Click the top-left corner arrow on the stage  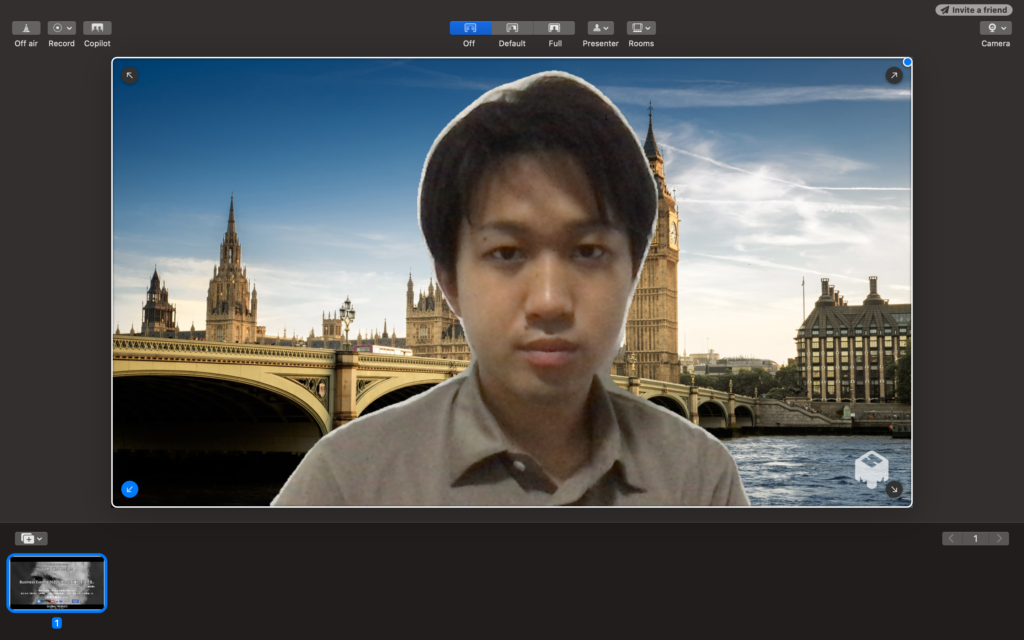click(x=129, y=75)
